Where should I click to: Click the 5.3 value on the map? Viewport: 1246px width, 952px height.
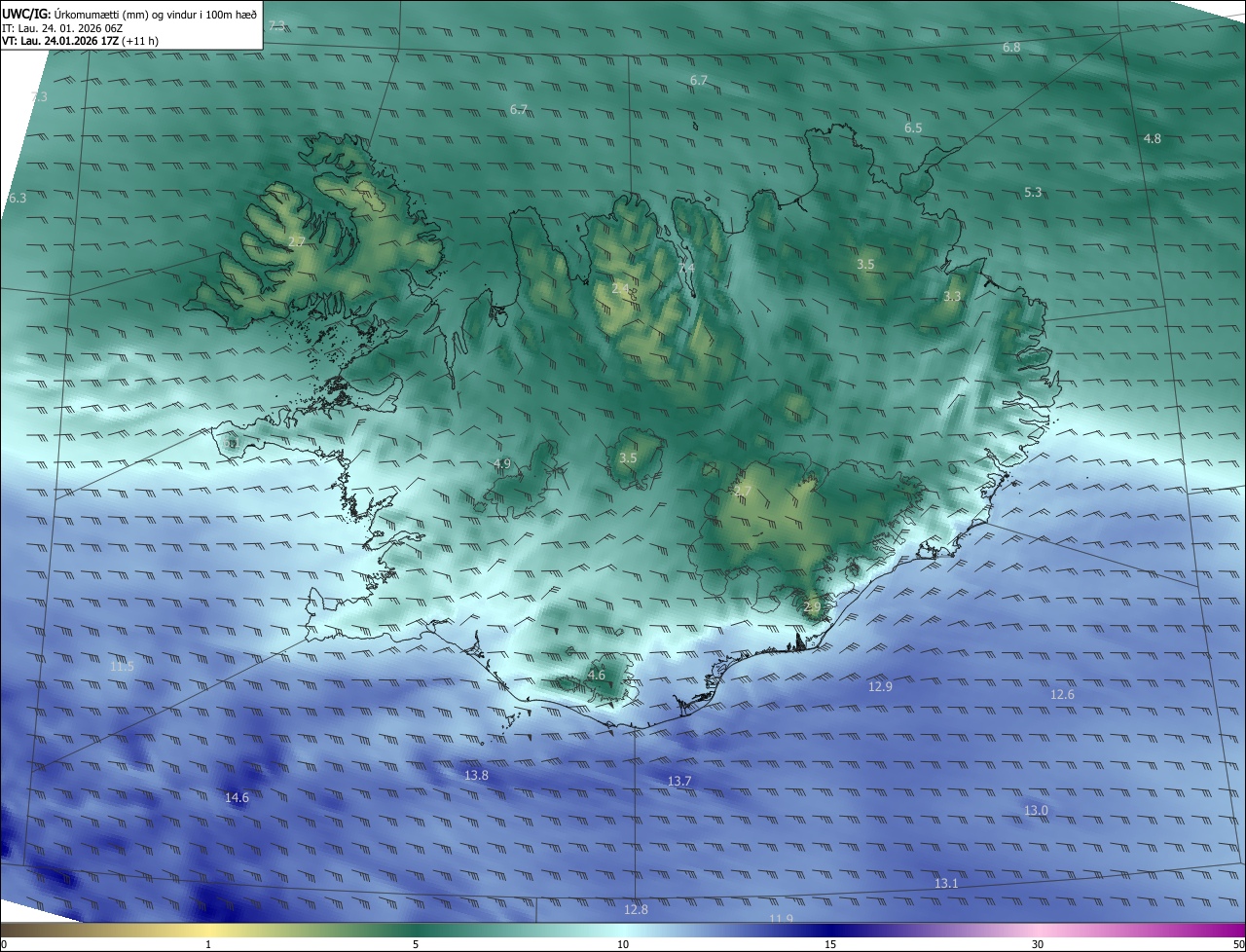tap(1033, 192)
